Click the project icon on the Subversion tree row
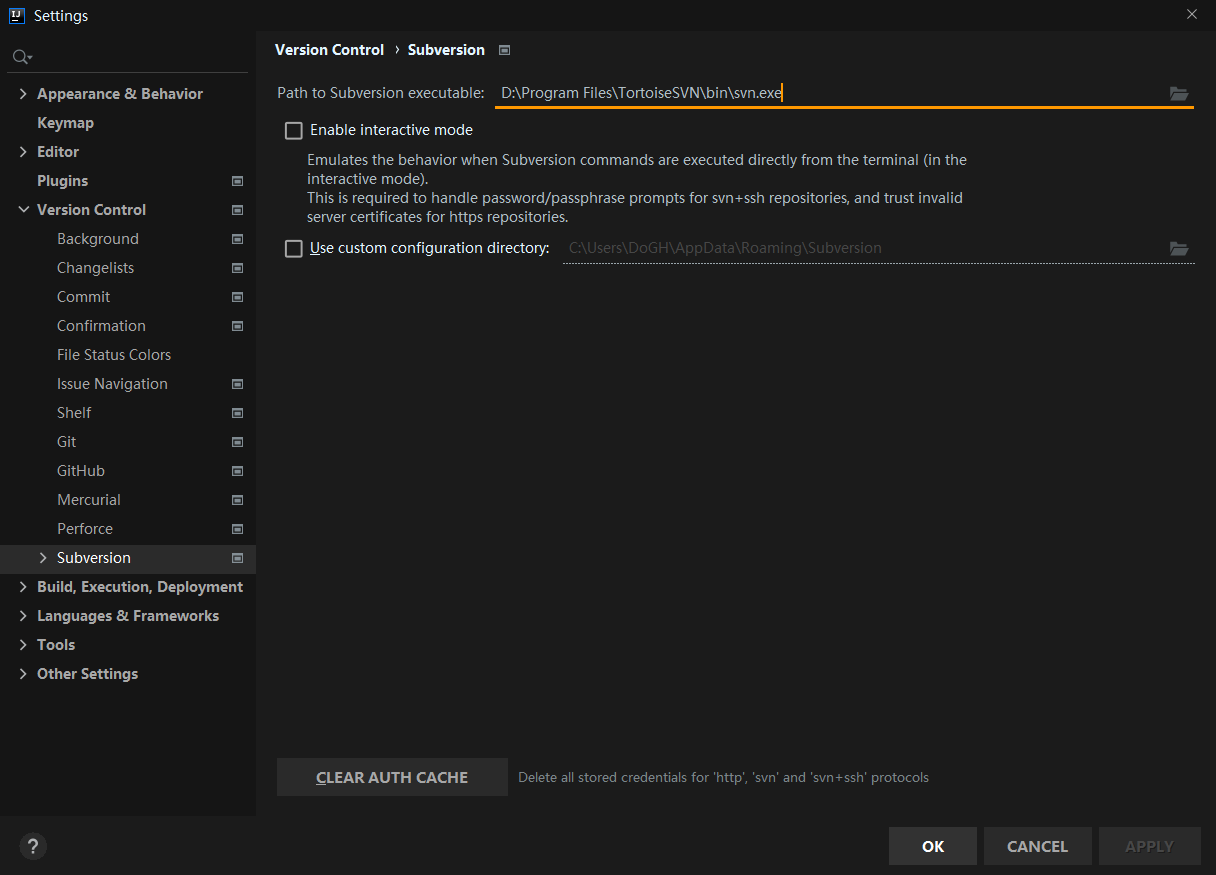Screen dimensions: 1216x875 click(x=237, y=558)
